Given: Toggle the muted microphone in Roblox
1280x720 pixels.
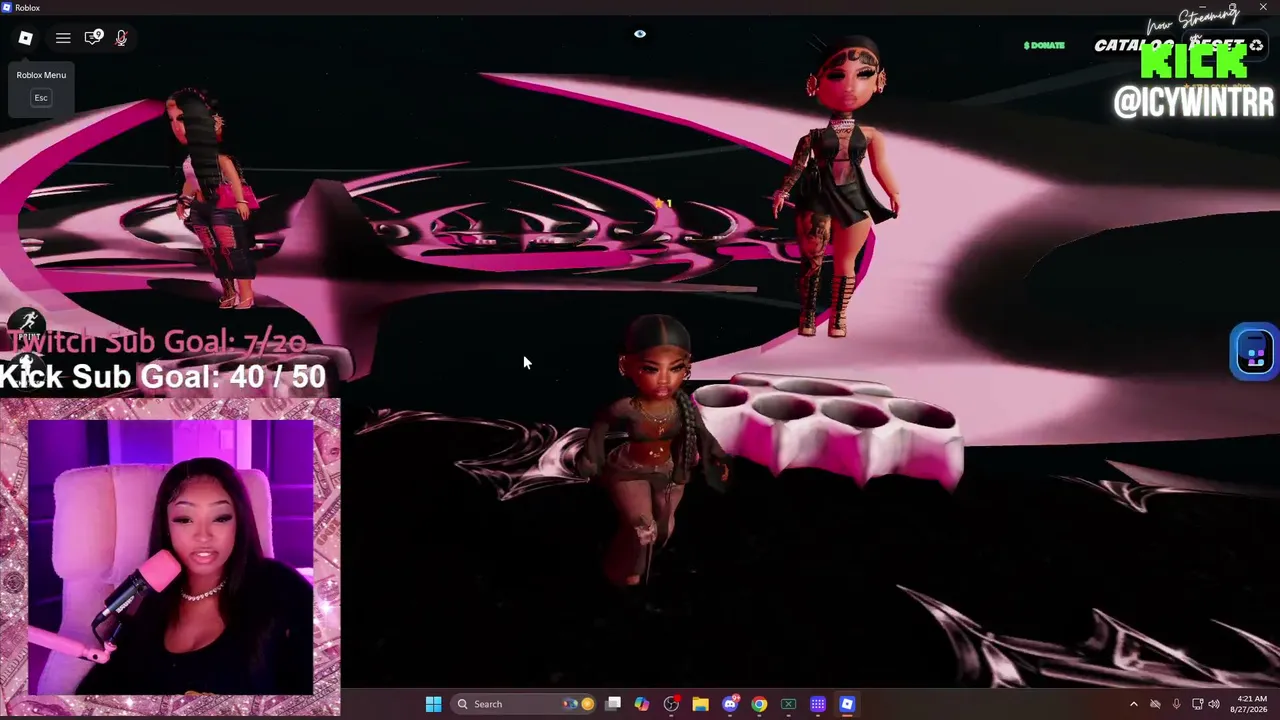Looking at the screenshot, I should [121, 38].
